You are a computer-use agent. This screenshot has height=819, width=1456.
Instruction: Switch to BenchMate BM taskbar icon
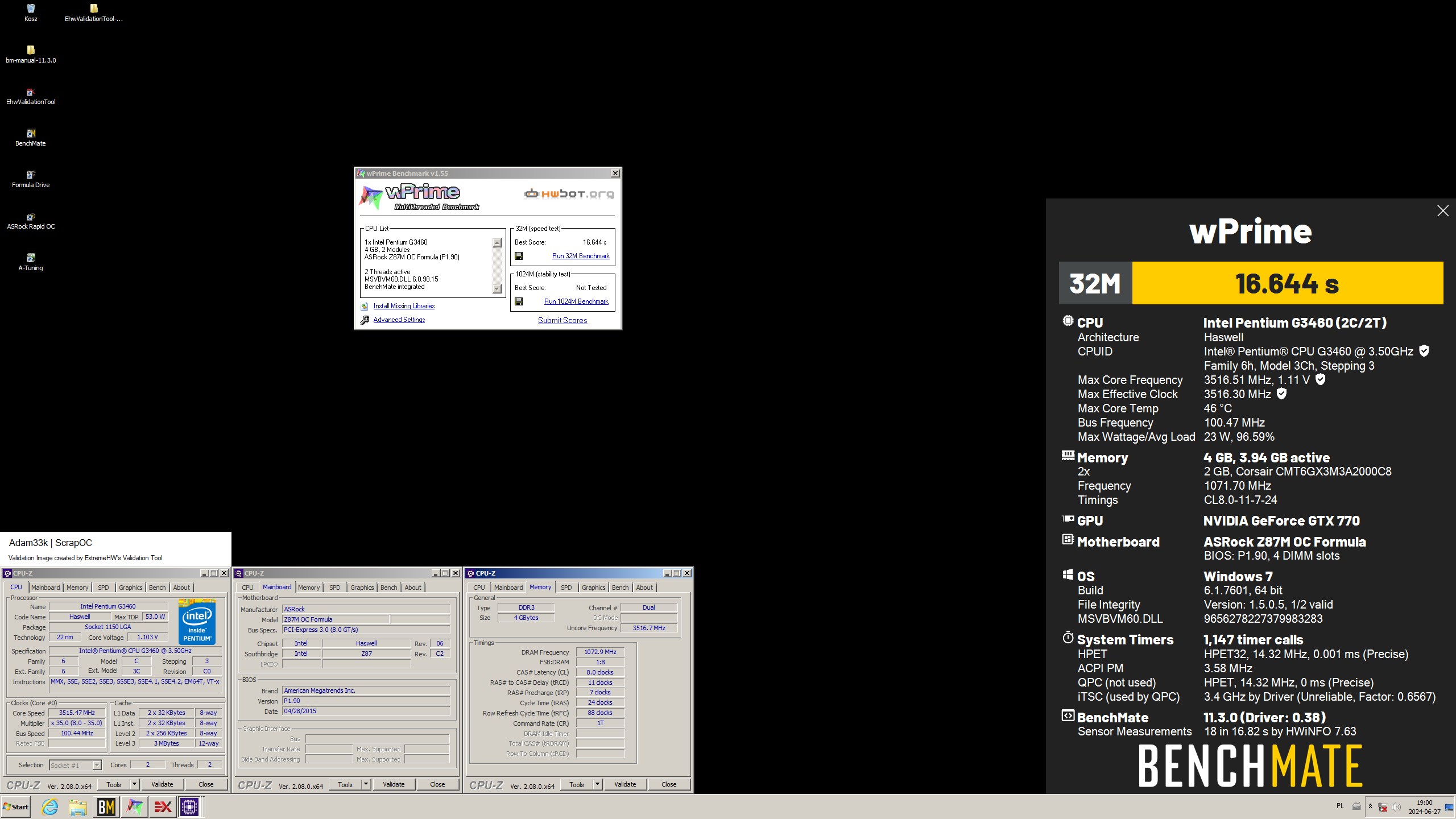pos(106,806)
